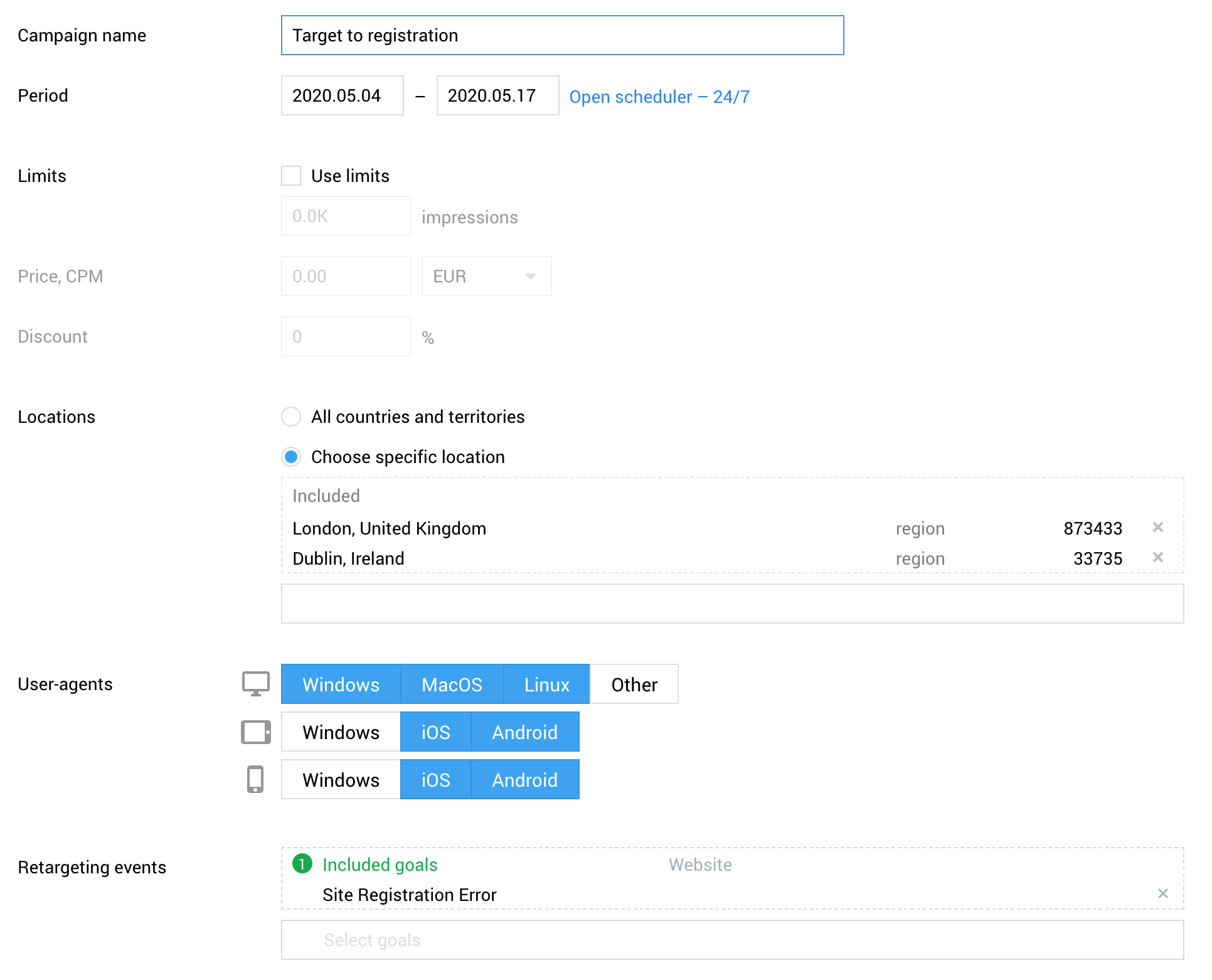The image size is (1212, 980).
Task: Click the Website column header
Action: tap(700, 866)
